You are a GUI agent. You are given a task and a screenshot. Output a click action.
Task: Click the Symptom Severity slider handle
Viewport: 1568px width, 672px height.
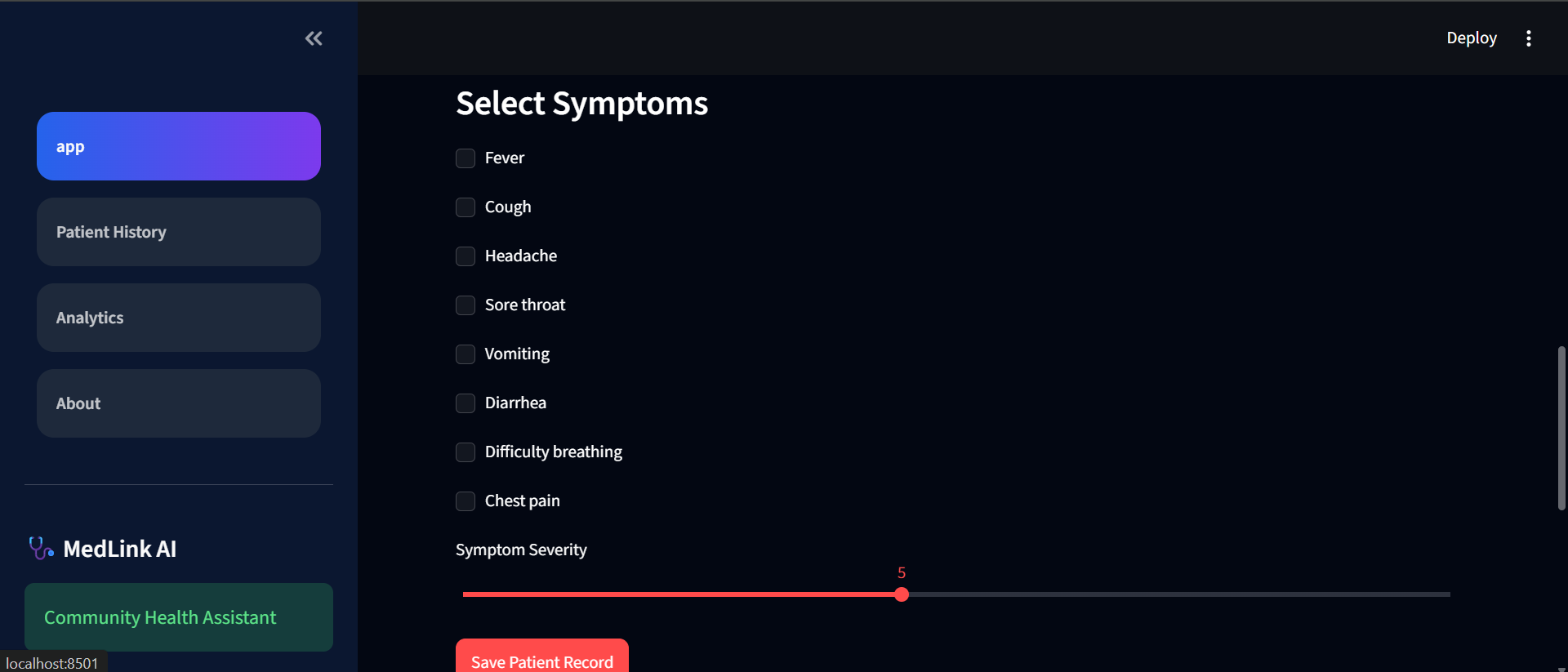pyautogui.click(x=902, y=594)
